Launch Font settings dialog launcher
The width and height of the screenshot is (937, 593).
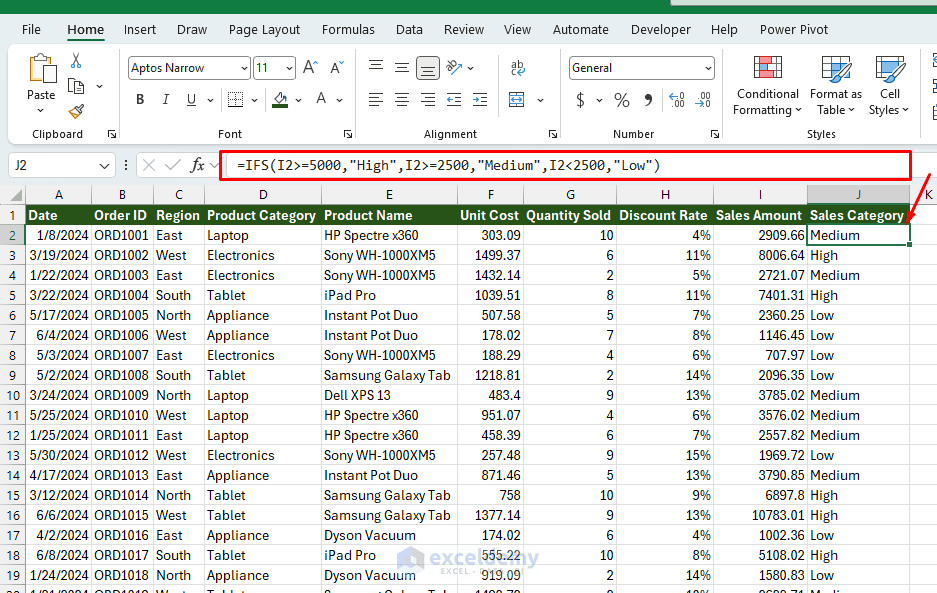tap(348, 135)
